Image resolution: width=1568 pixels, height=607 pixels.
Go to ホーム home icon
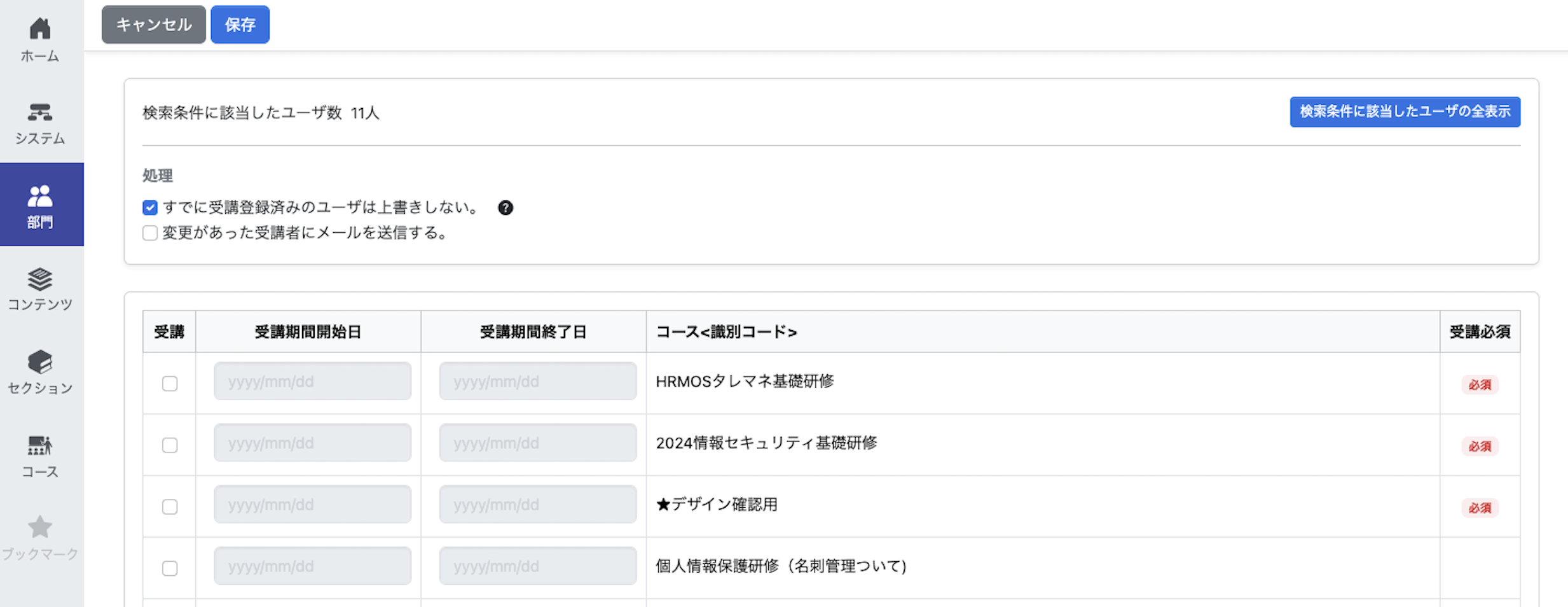click(40, 29)
